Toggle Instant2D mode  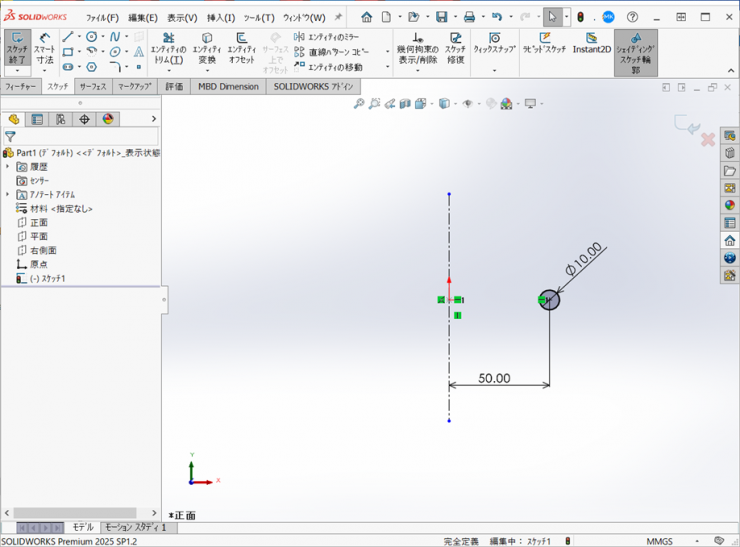pos(591,44)
